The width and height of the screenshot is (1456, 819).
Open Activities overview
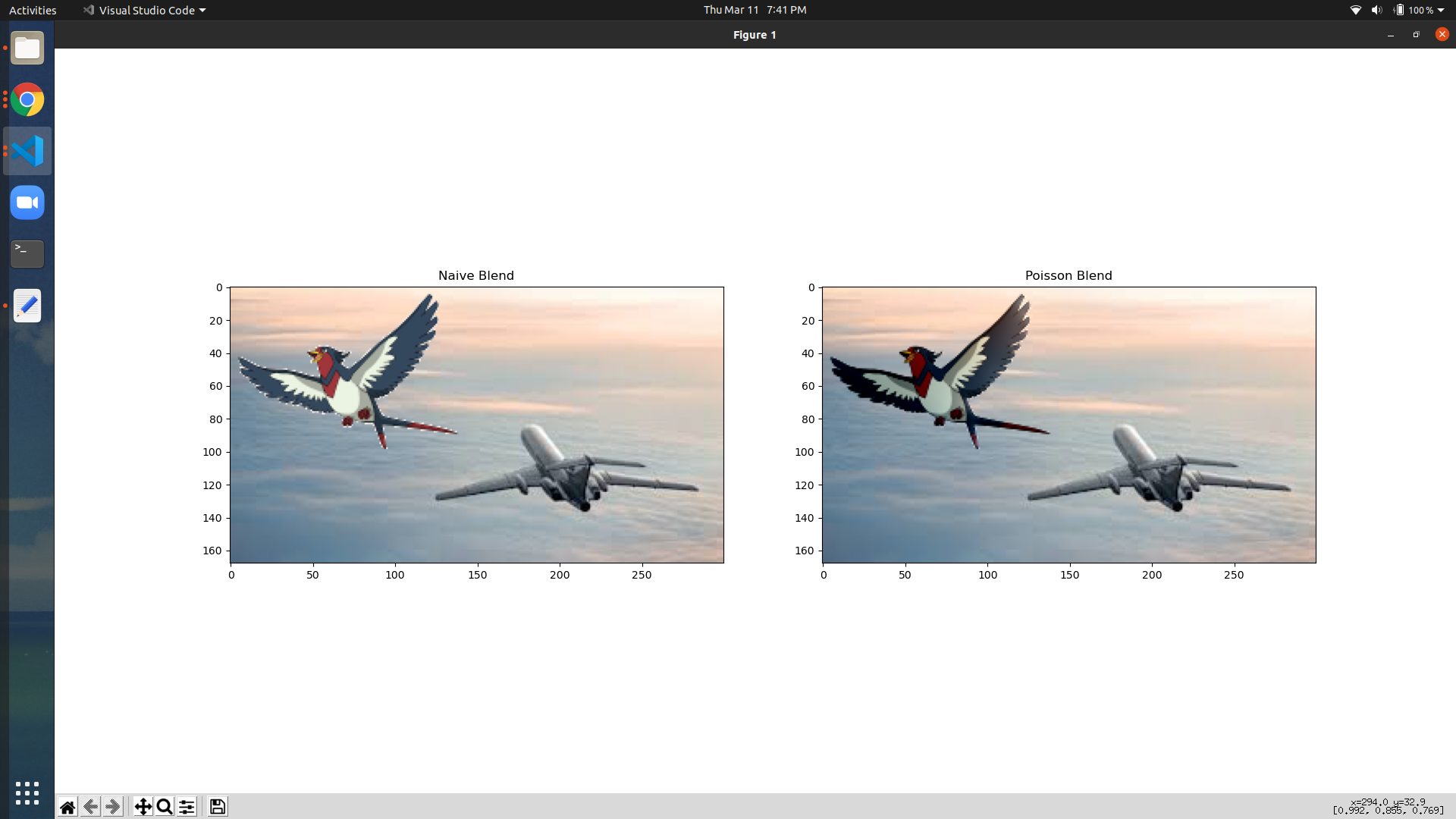tap(33, 10)
